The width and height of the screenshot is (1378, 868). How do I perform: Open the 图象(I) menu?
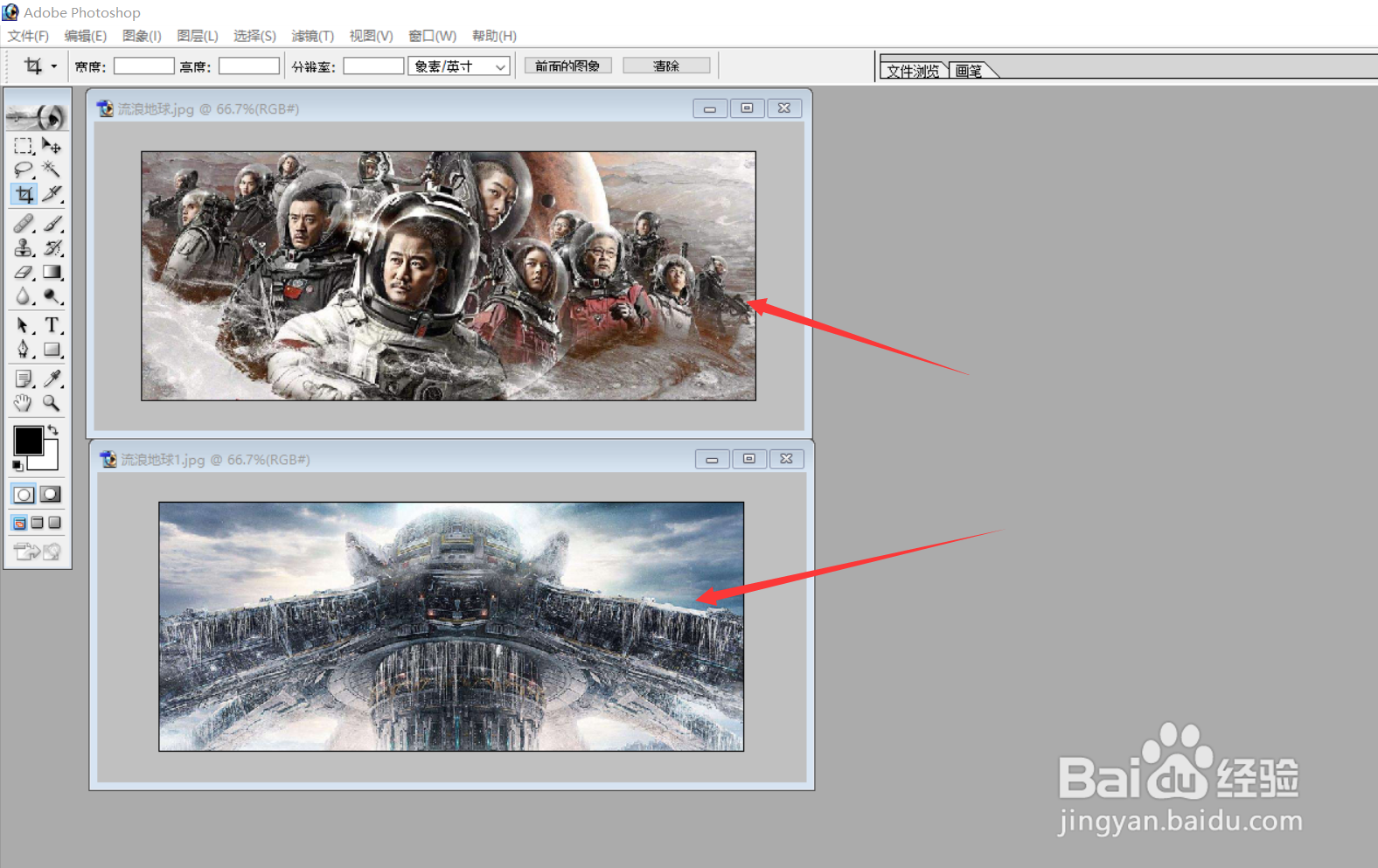pyautogui.click(x=142, y=36)
